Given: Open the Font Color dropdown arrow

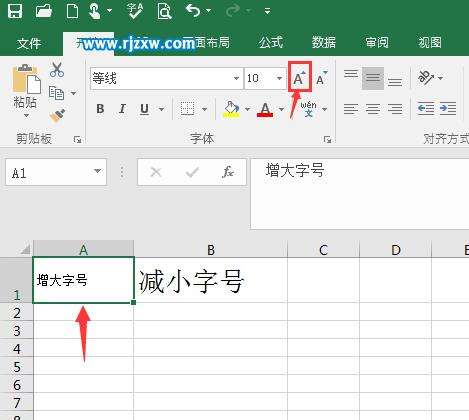Looking at the screenshot, I should (281, 109).
